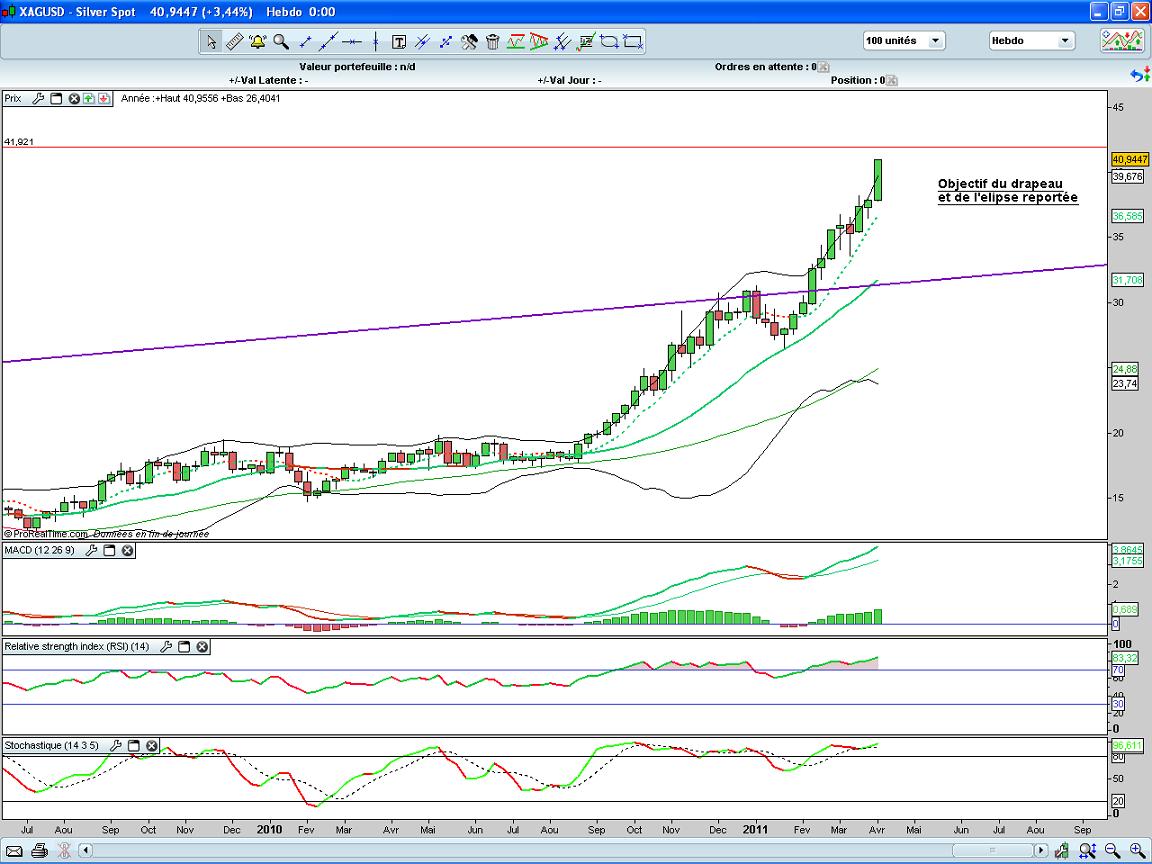Close the MACD indicator panel
Image resolution: width=1152 pixels, height=864 pixels.
[127, 551]
